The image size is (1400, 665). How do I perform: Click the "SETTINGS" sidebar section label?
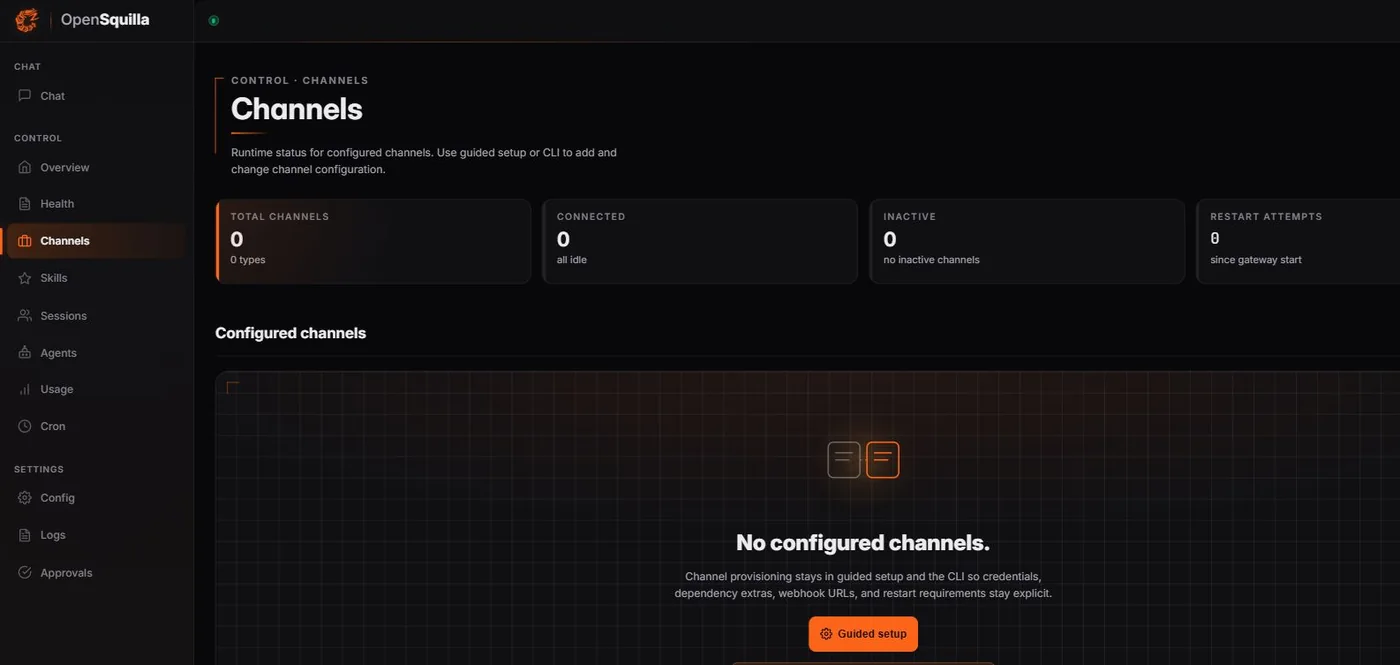click(x=39, y=469)
